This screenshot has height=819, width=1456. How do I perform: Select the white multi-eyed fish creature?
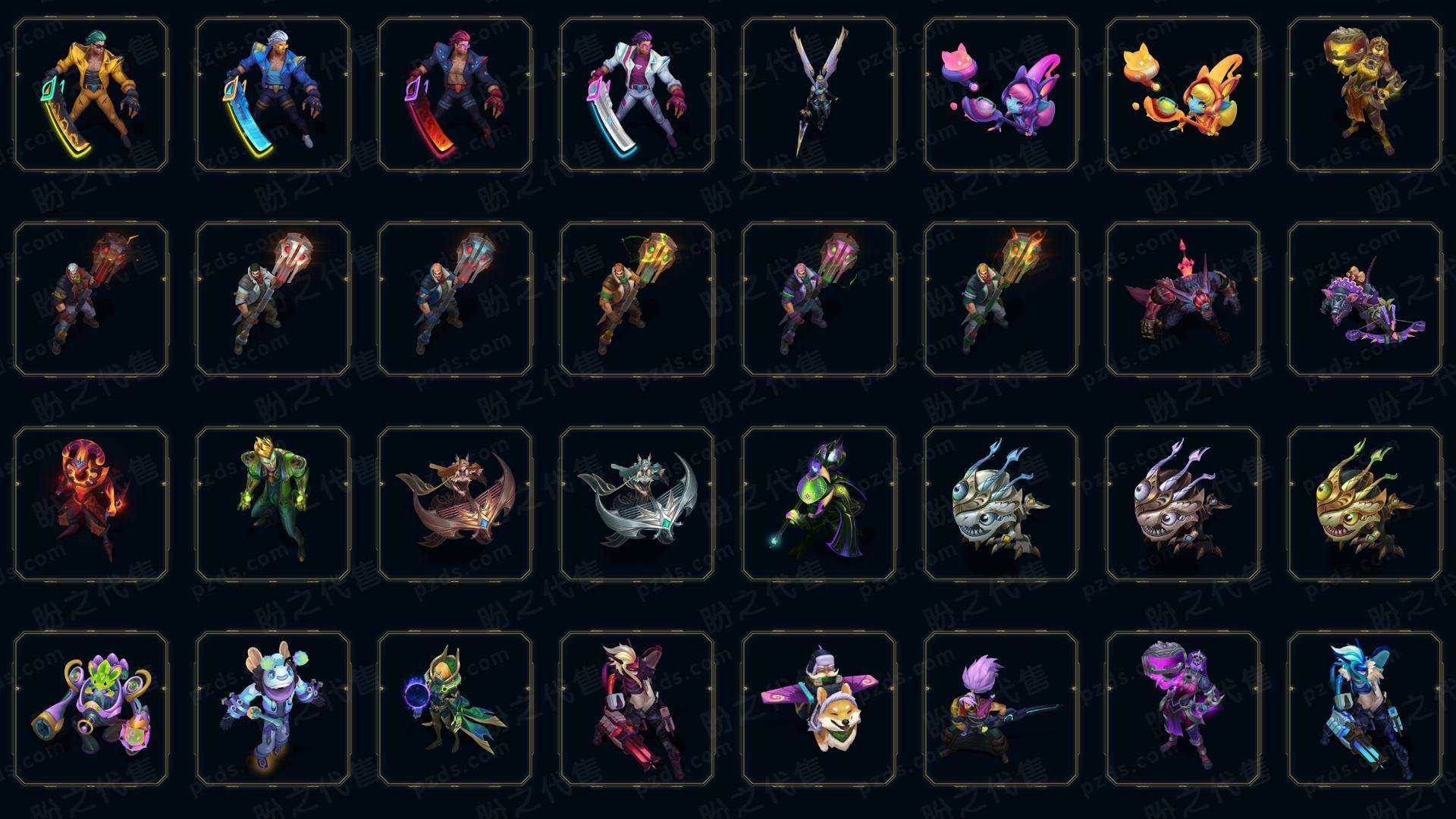coord(1001,504)
